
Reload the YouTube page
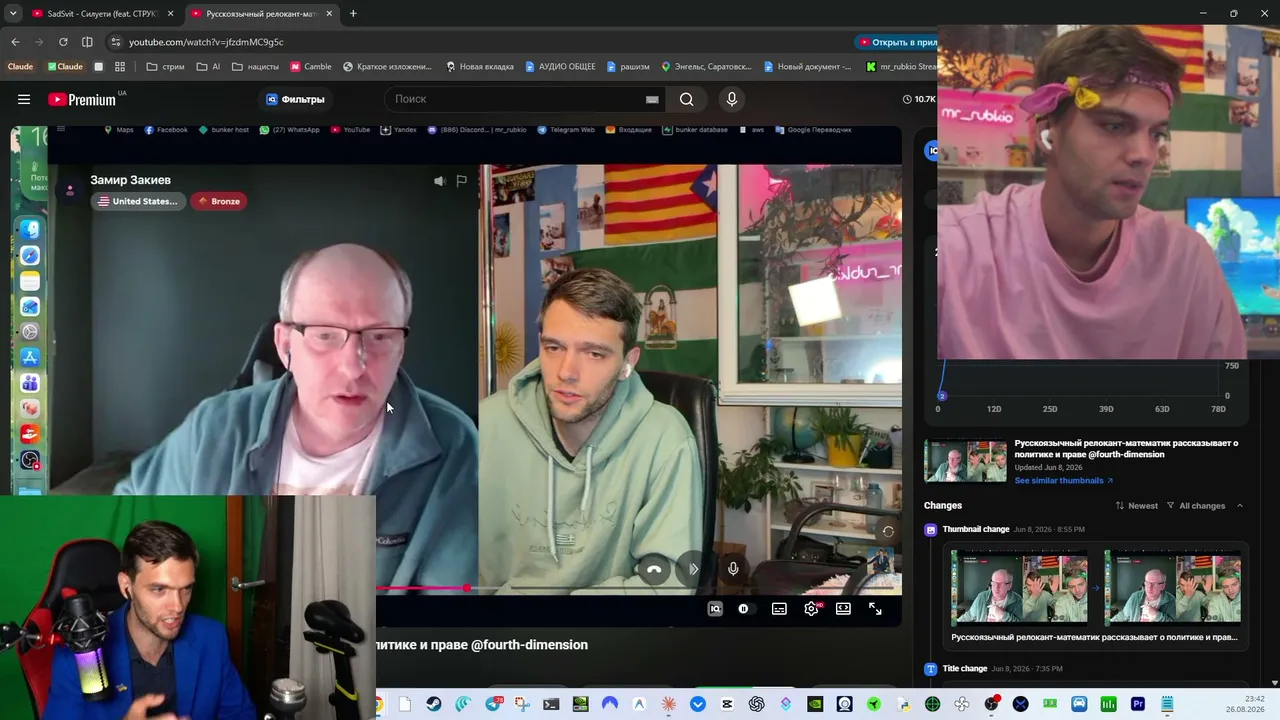tap(63, 42)
